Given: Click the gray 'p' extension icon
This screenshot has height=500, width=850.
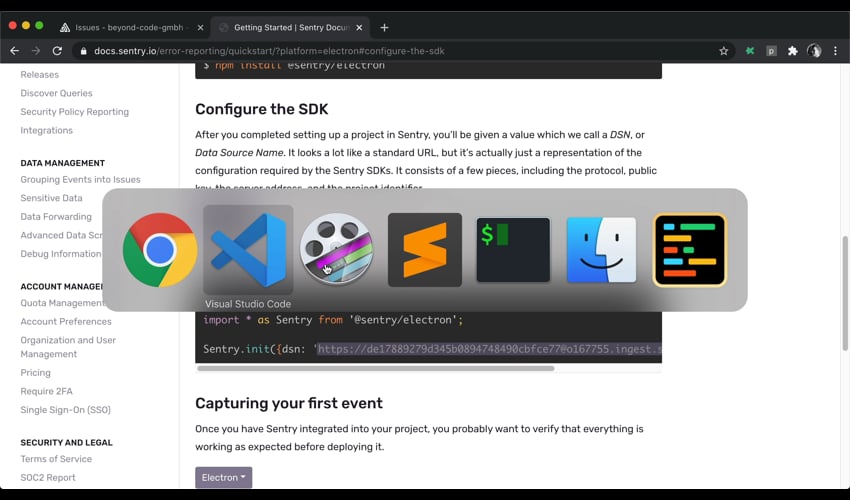Looking at the screenshot, I should coord(771,51).
